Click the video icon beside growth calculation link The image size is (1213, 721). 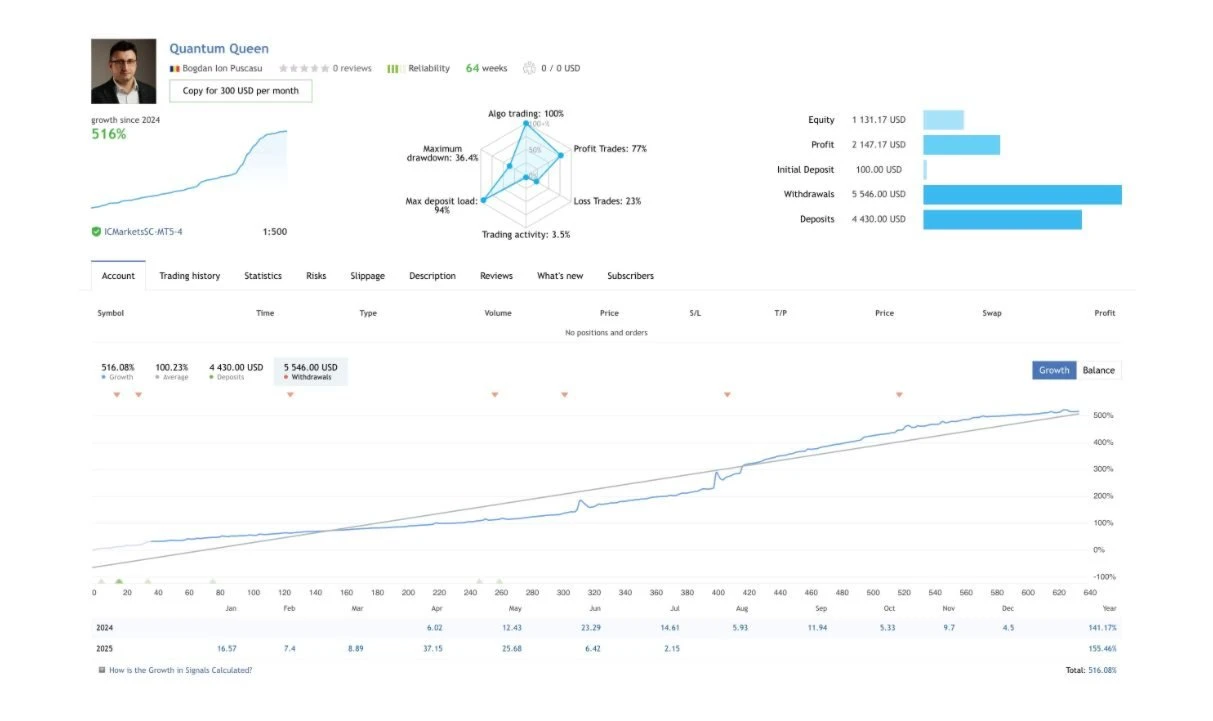point(102,670)
